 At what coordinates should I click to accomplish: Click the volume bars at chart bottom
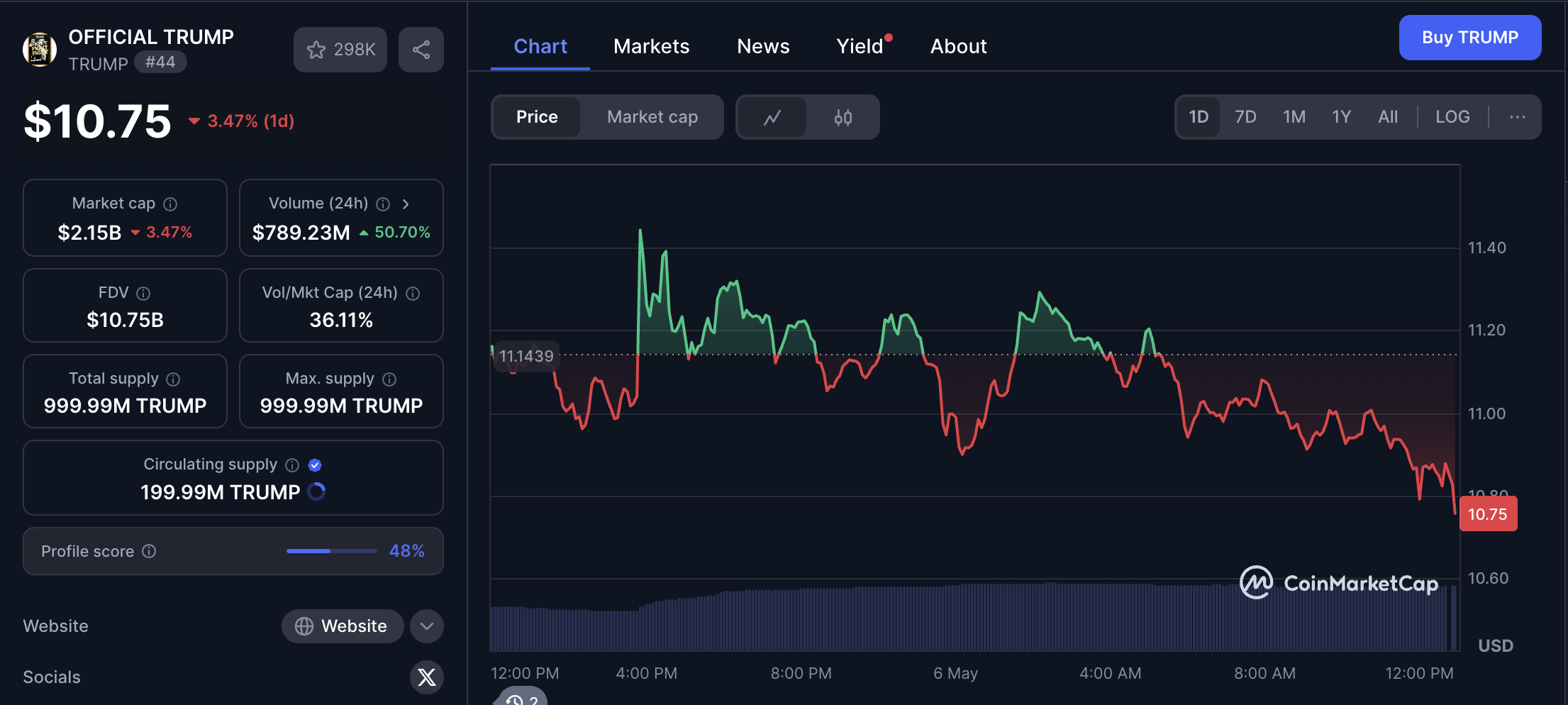click(973, 617)
